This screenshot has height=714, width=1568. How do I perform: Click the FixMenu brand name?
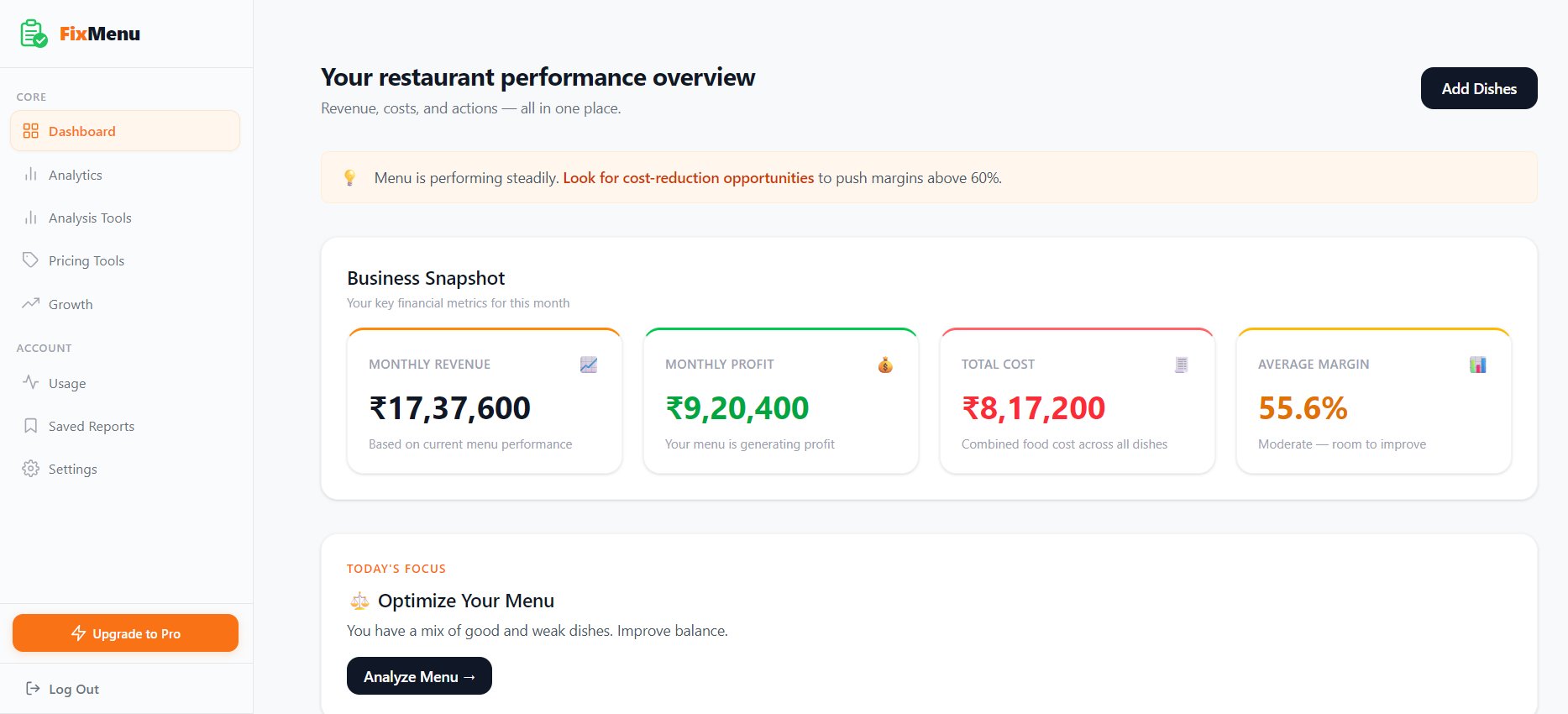100,34
